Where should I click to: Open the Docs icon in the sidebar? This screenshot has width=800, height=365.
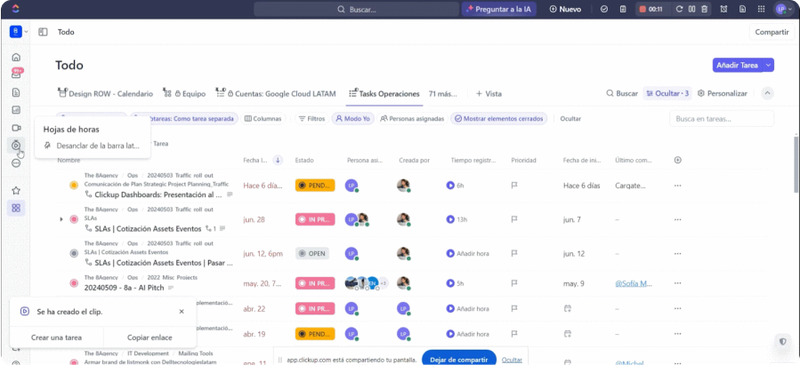point(16,92)
